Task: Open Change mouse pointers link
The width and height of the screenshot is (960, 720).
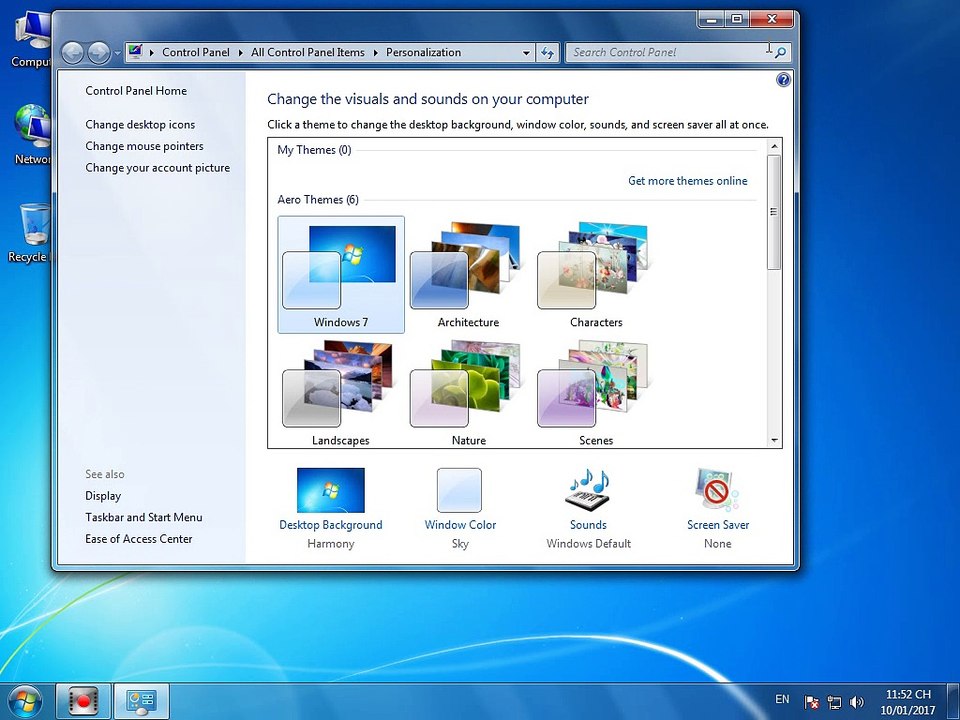Action: tap(144, 146)
